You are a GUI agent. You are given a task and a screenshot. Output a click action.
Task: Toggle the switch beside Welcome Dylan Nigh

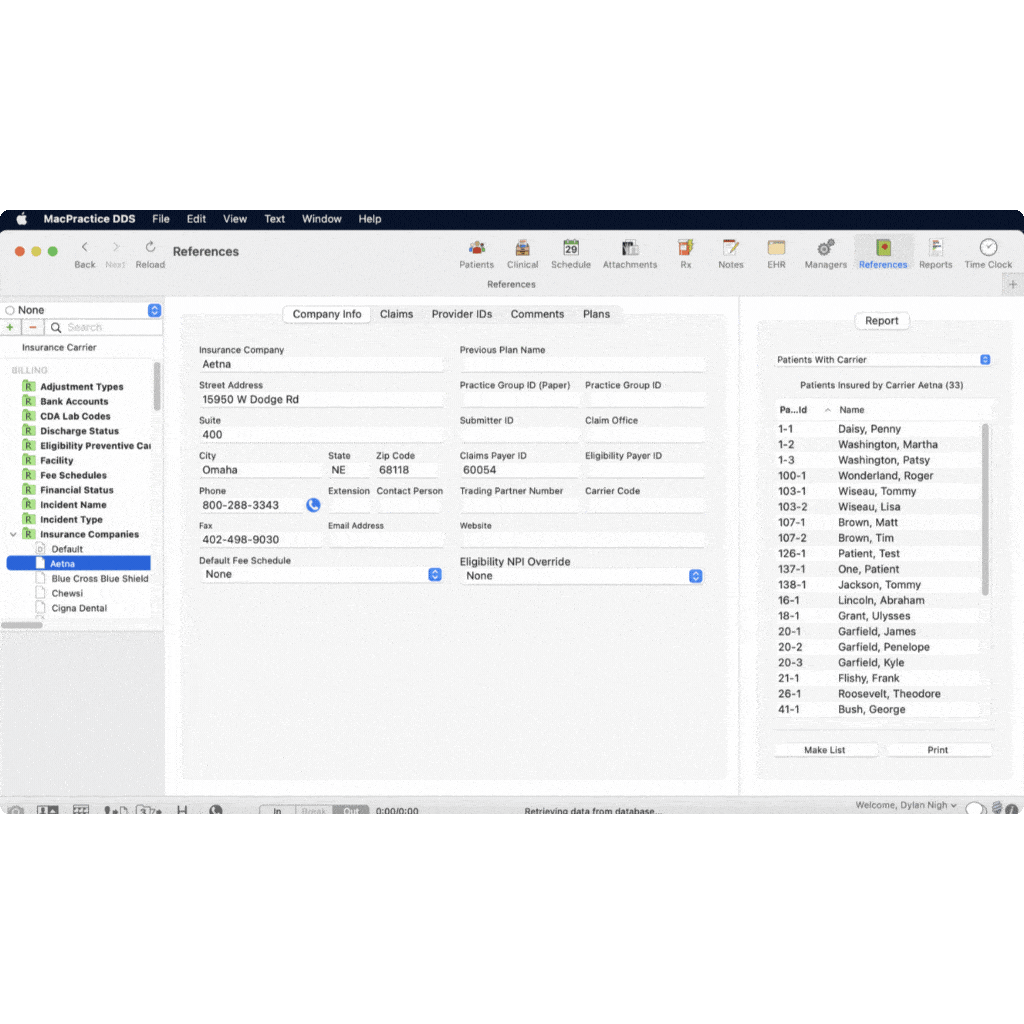tap(975, 808)
